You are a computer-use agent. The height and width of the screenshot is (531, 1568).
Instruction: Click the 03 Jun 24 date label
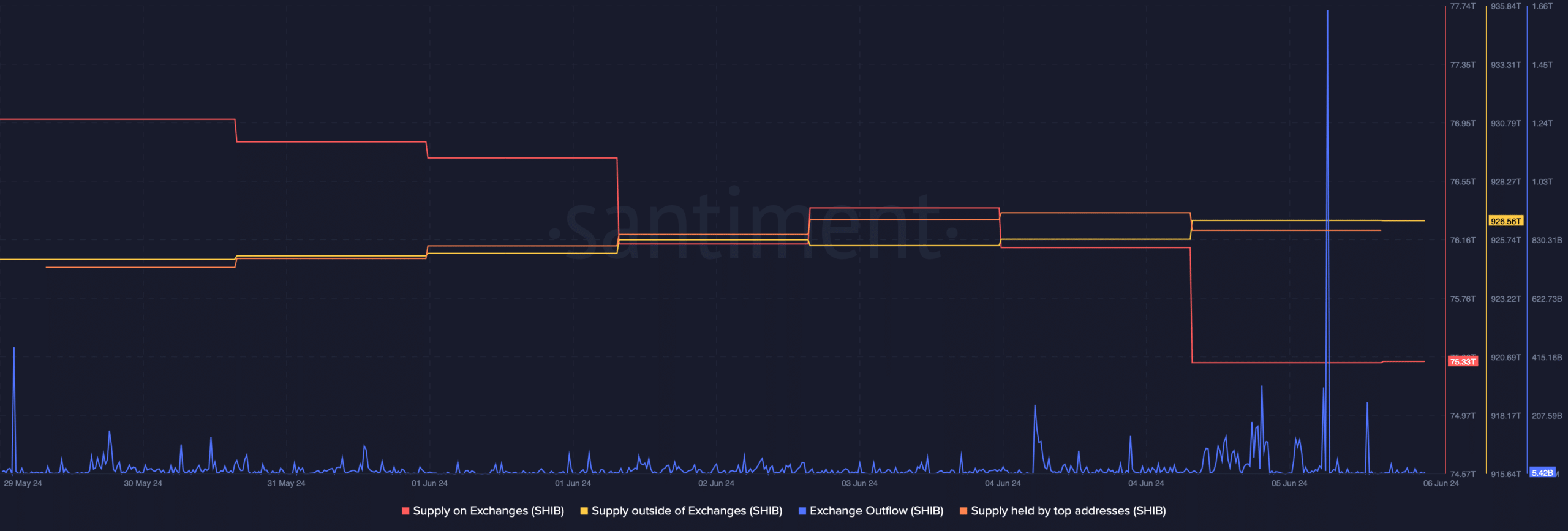(859, 483)
